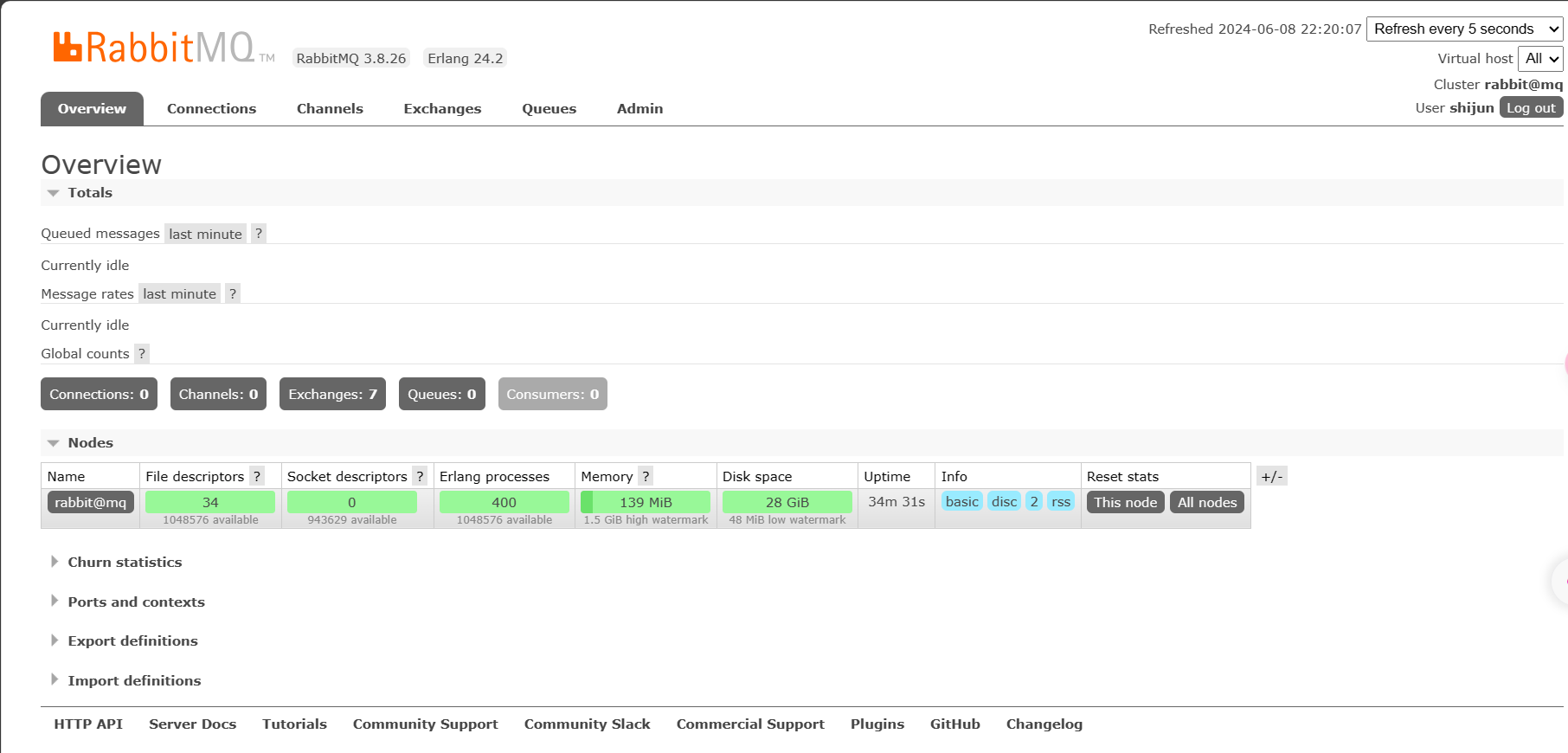1568x753 pixels.
Task: Click the Uptime value 34m 31s
Action: point(896,501)
